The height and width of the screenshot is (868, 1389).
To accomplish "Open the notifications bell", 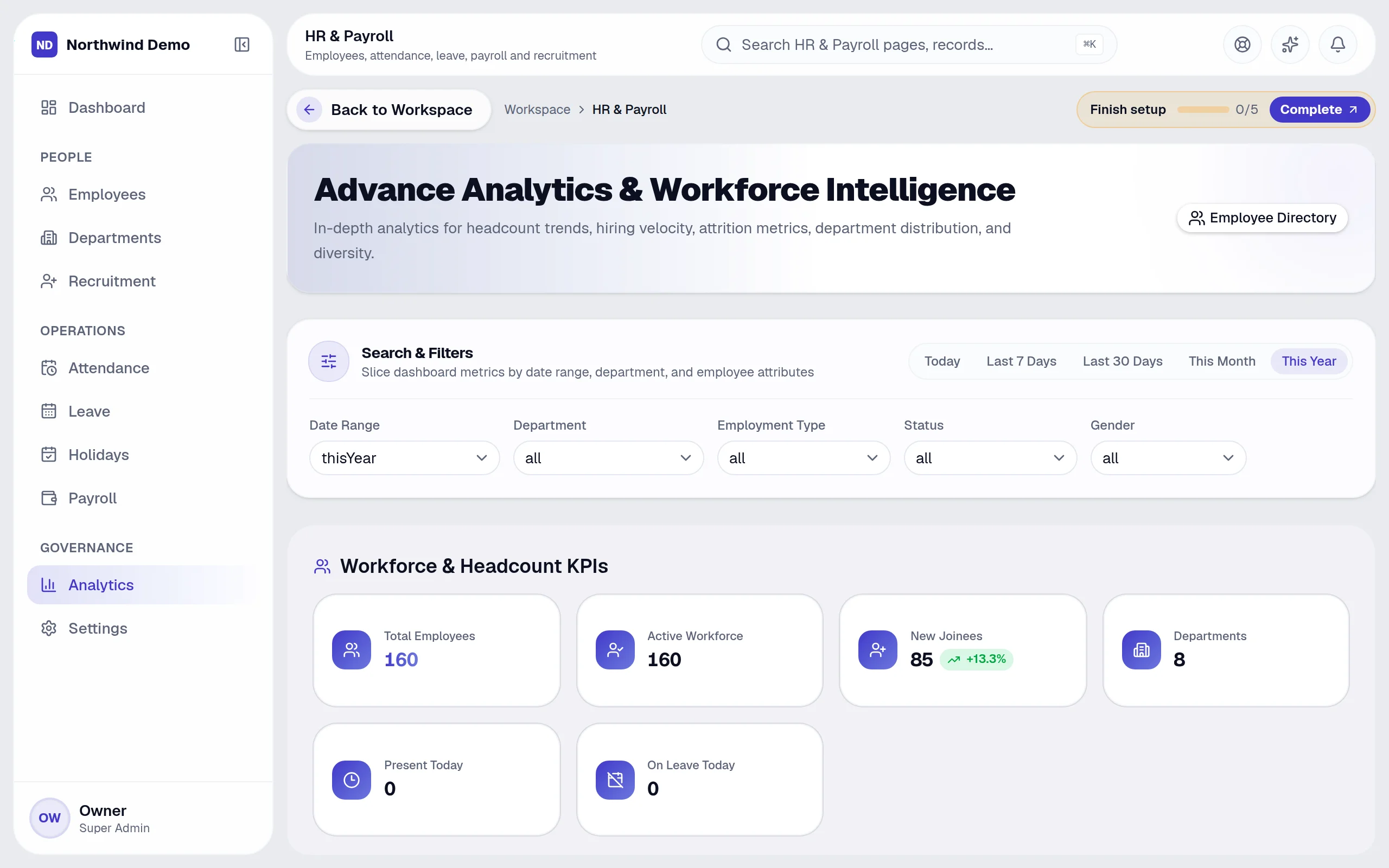I will [x=1337, y=44].
